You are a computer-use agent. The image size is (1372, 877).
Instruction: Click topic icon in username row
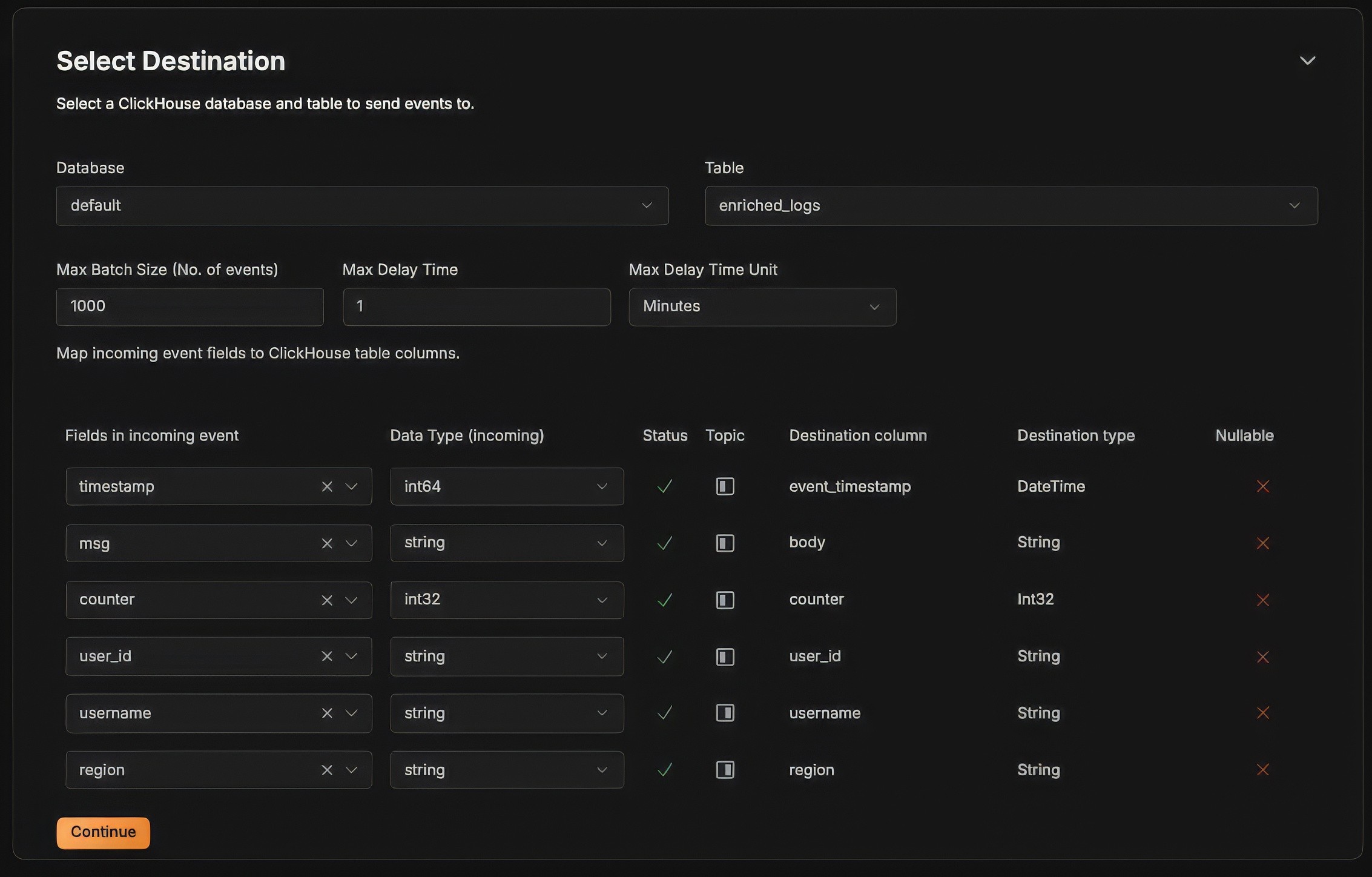725,713
